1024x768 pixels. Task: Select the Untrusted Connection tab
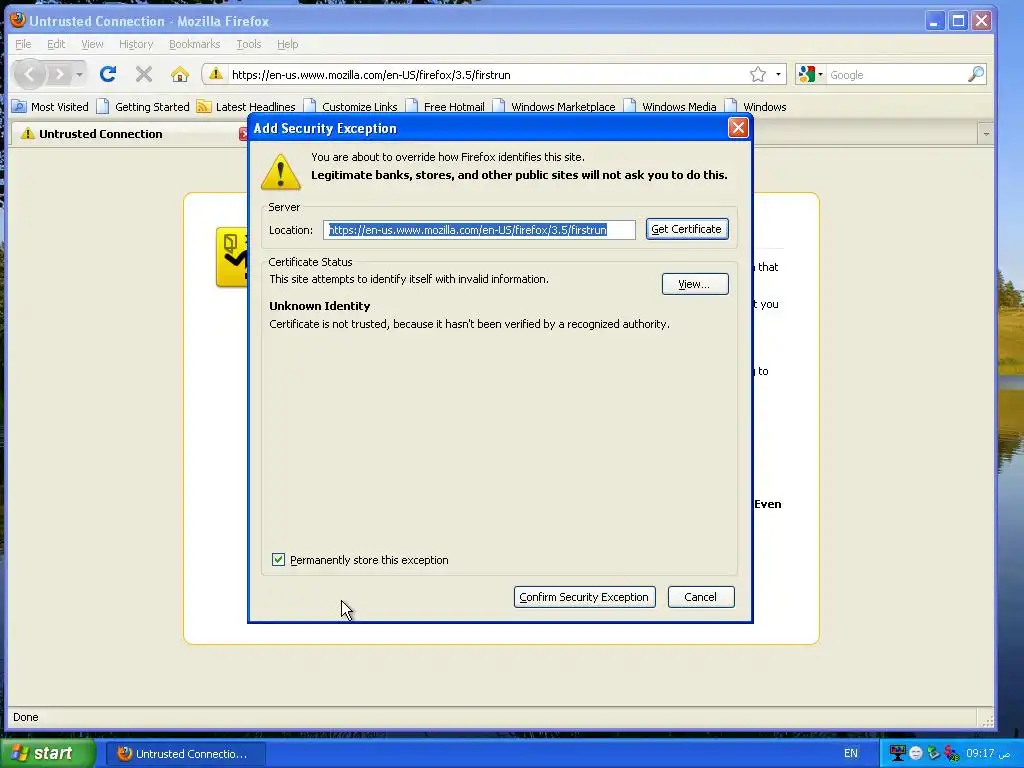click(131, 134)
